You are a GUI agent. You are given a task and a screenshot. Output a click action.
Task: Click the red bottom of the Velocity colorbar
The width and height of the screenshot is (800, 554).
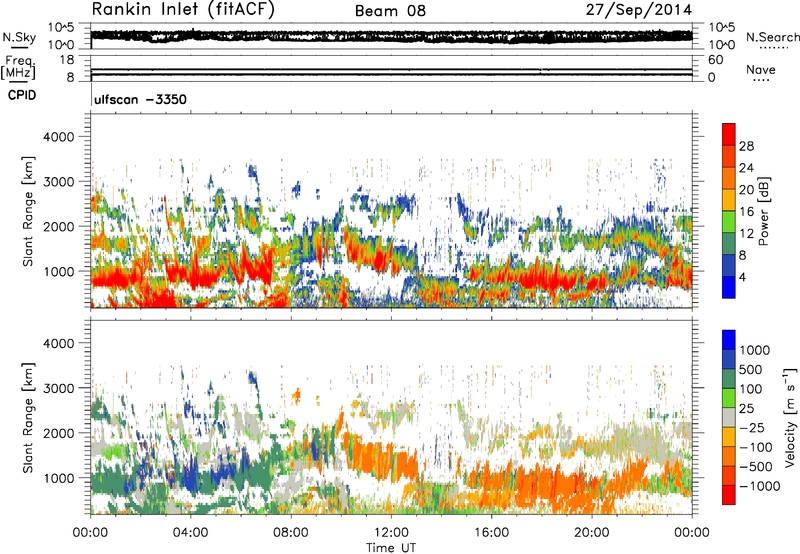729,495
